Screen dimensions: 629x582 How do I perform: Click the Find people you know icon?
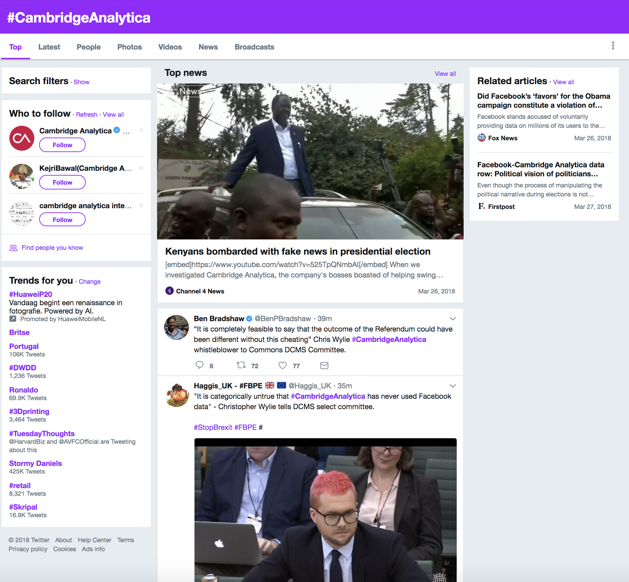[x=13, y=248]
